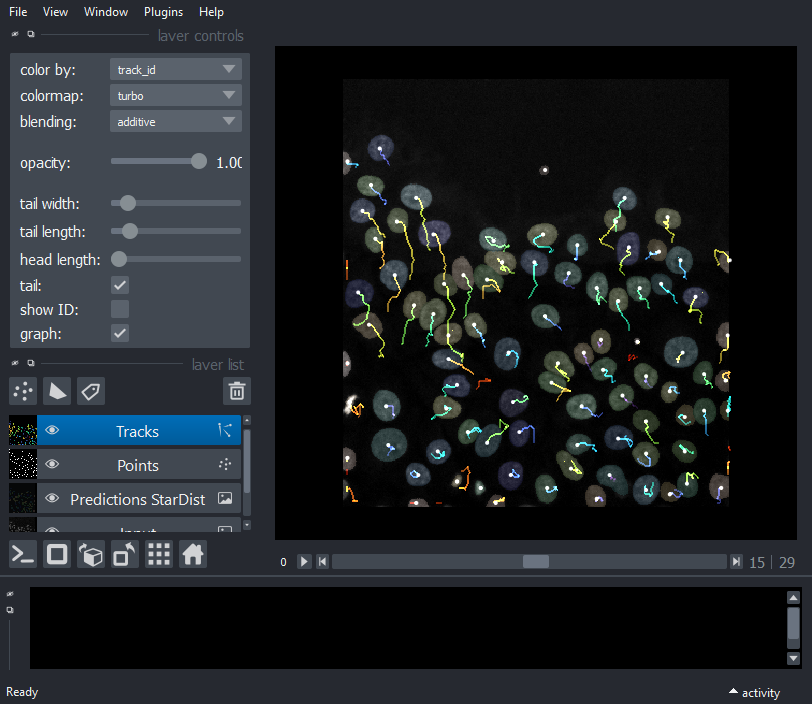812x704 pixels.
Task: Delete selected layer with trash icon
Action: click(x=237, y=391)
